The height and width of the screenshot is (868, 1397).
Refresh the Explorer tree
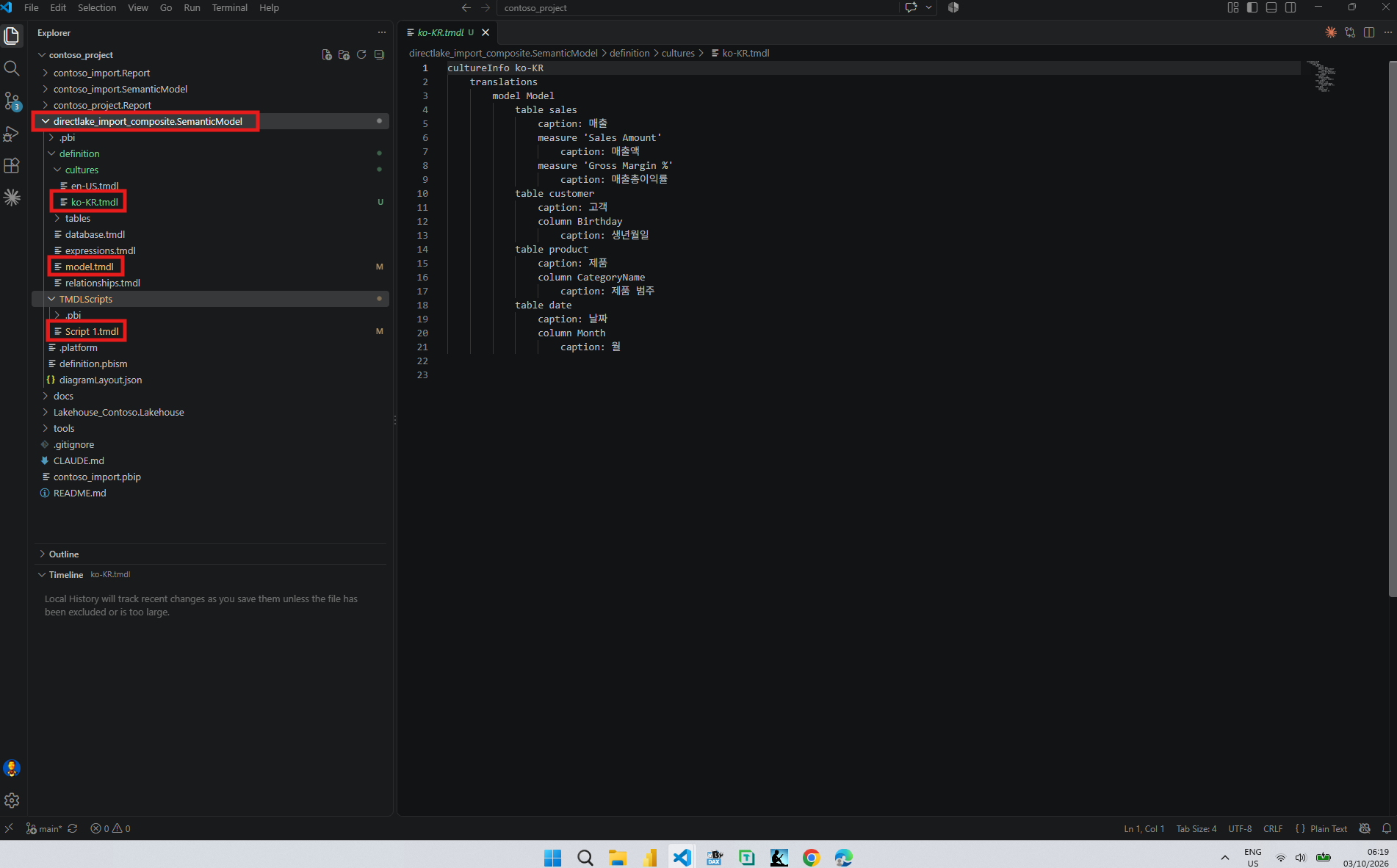tap(361, 55)
